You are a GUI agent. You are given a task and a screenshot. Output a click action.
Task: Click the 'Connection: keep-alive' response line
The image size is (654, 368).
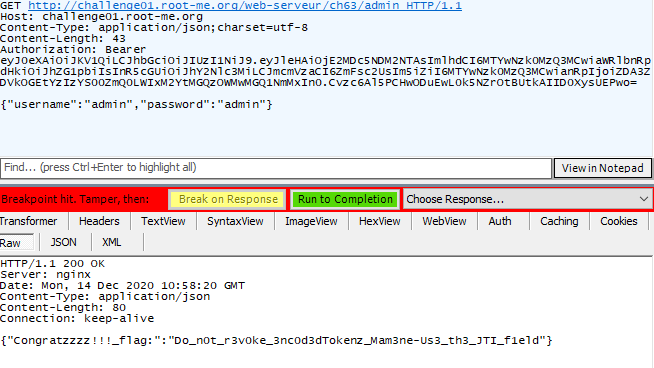(77, 318)
